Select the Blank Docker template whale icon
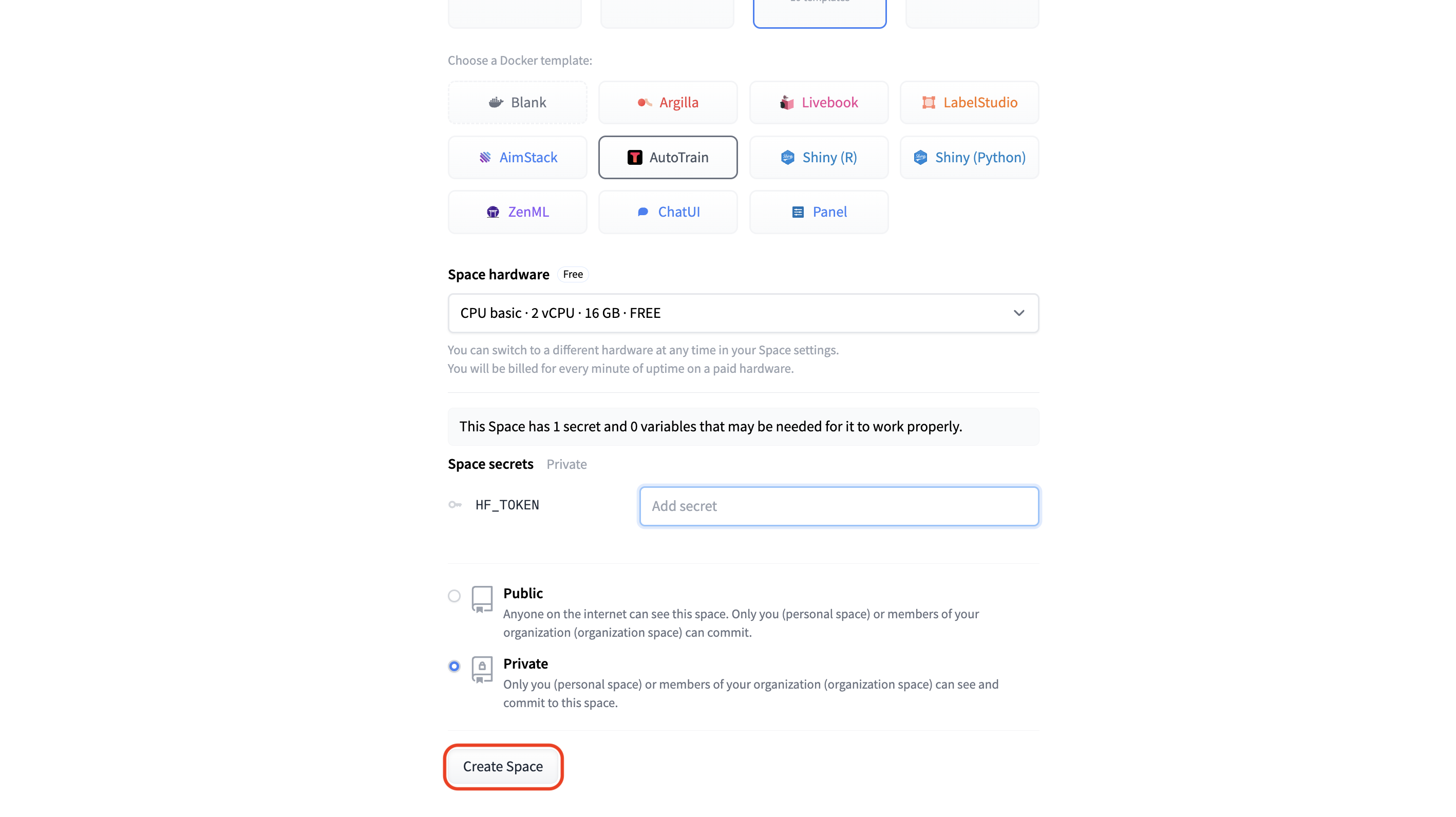The height and width of the screenshot is (817, 1456). point(496,102)
